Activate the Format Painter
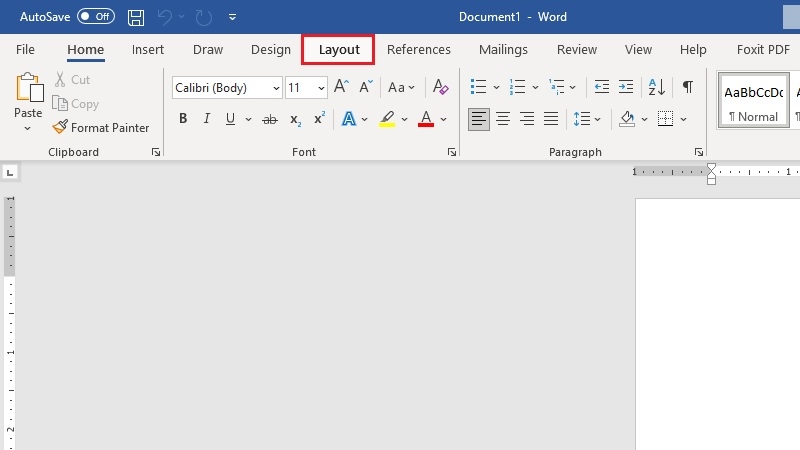 [101, 128]
